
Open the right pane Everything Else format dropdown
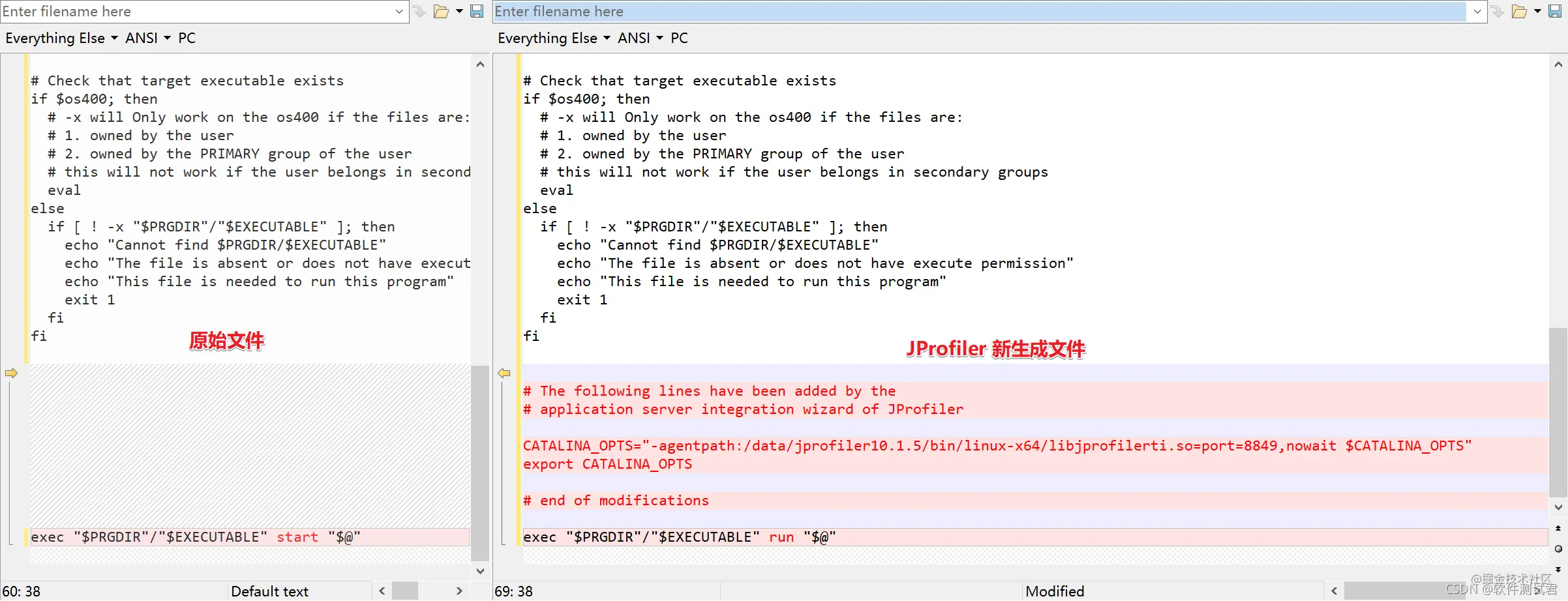(554, 38)
